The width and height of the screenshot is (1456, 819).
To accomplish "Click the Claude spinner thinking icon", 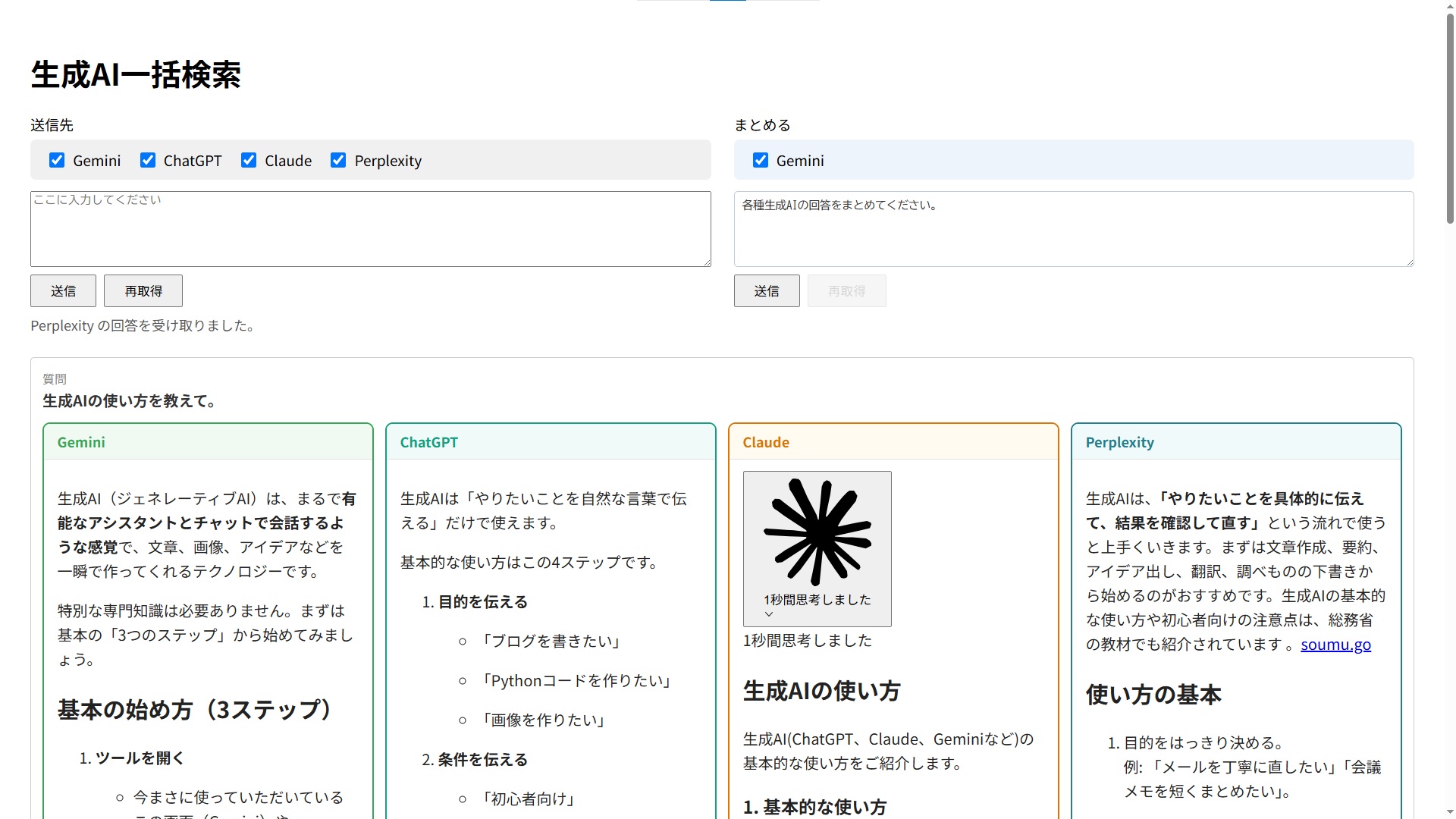I will click(x=817, y=532).
